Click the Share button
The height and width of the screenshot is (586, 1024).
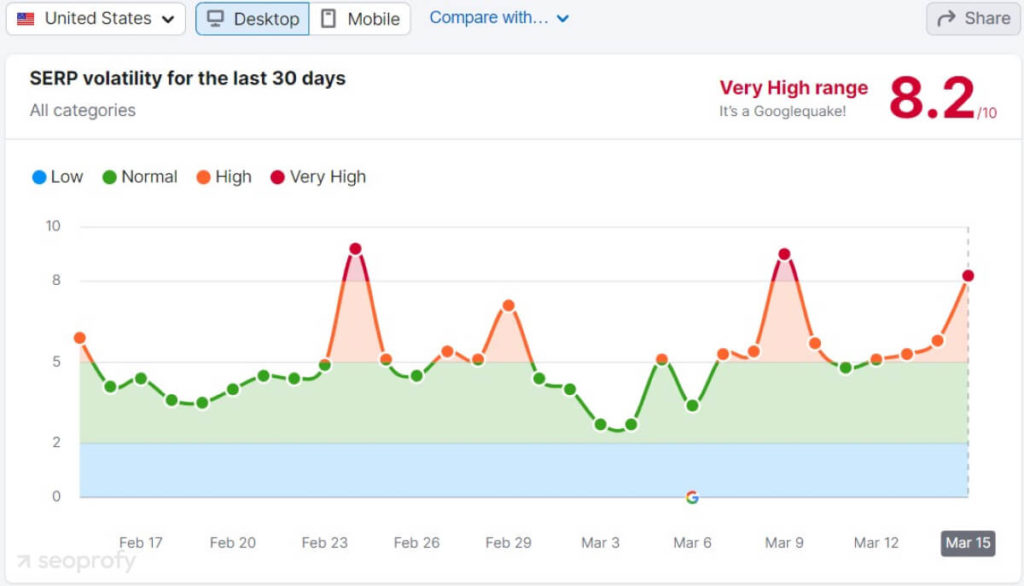point(971,18)
